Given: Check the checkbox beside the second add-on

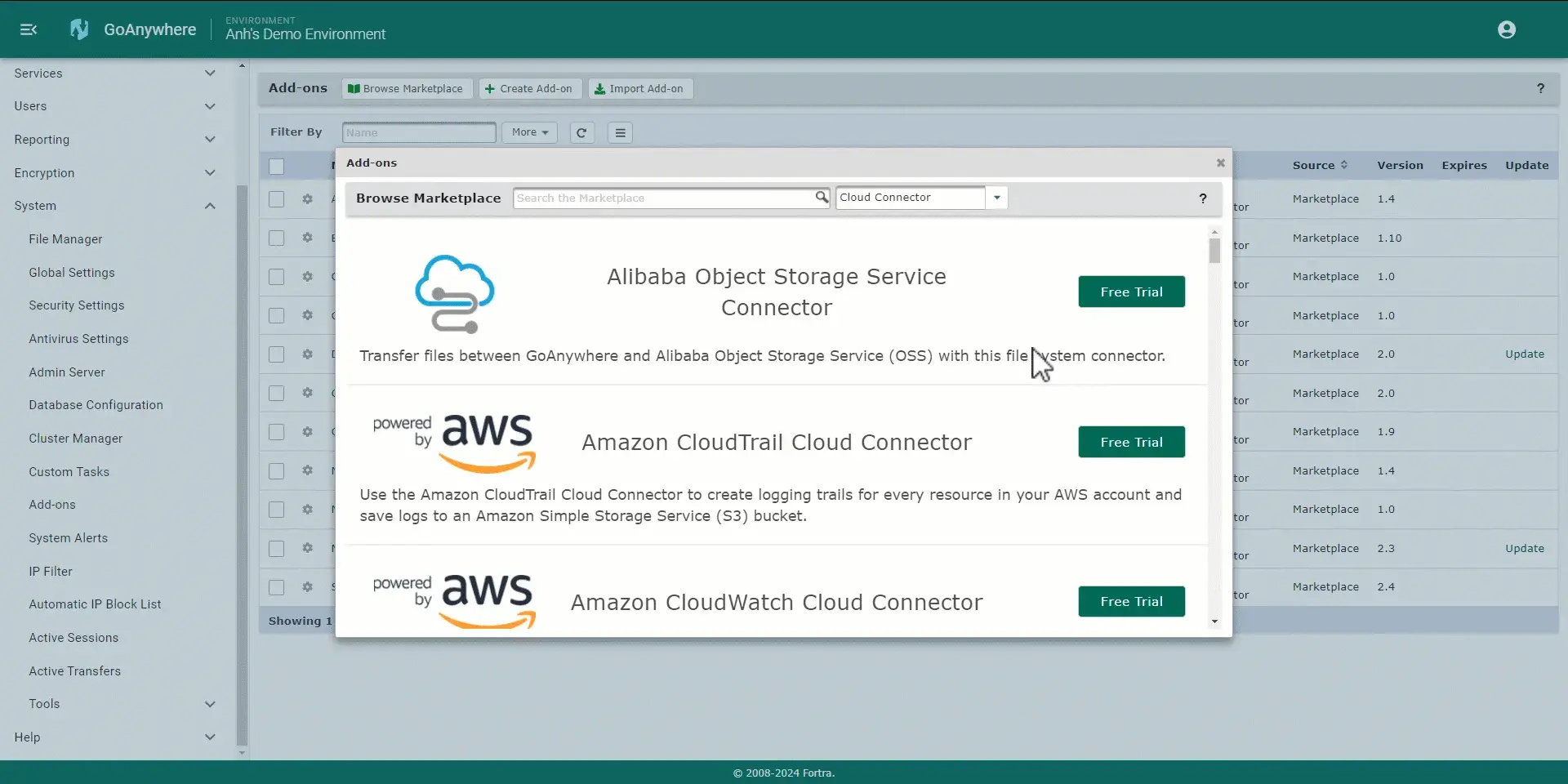Looking at the screenshot, I should (275, 238).
